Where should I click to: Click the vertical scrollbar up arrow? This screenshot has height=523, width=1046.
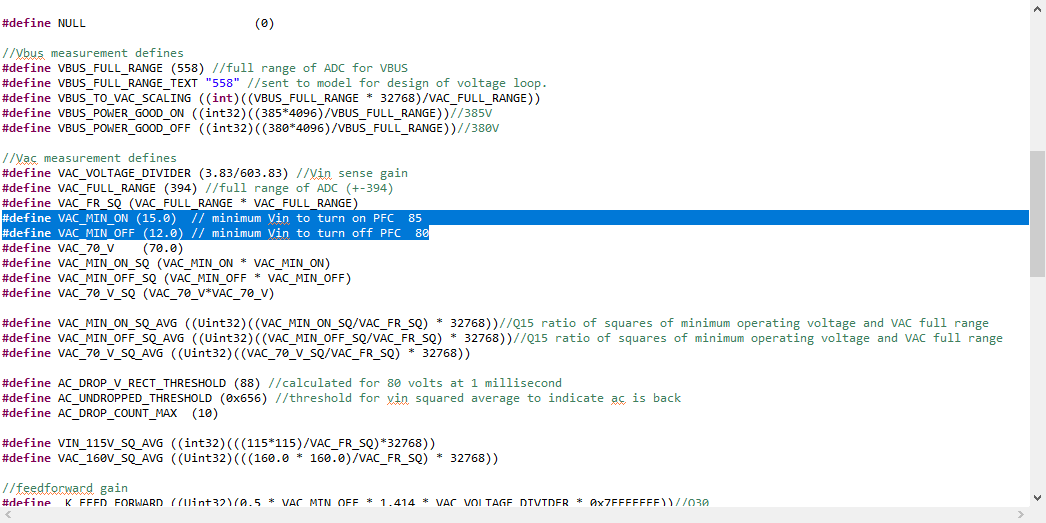(1037, 7)
